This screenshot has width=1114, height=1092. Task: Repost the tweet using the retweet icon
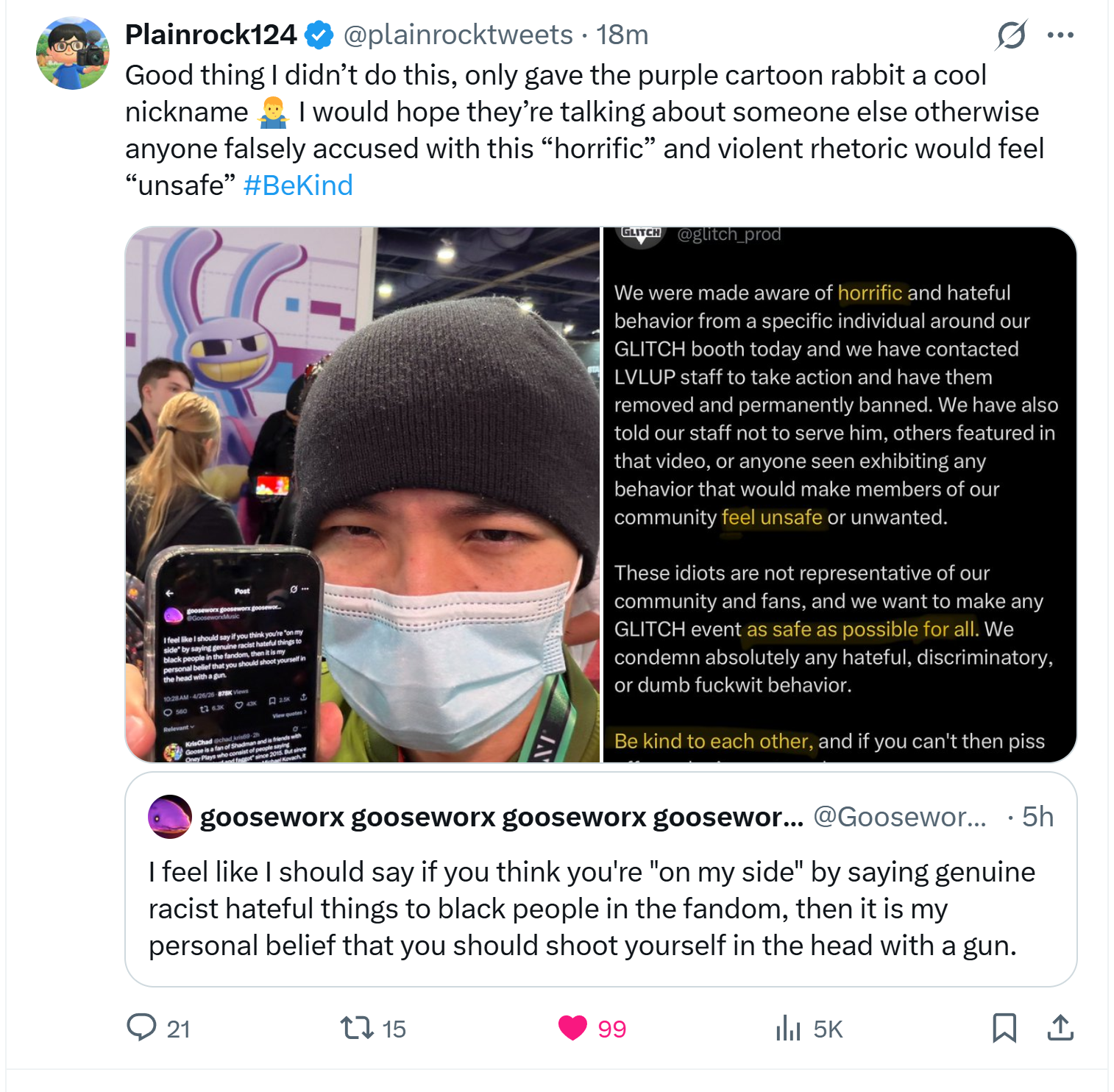(x=357, y=1027)
